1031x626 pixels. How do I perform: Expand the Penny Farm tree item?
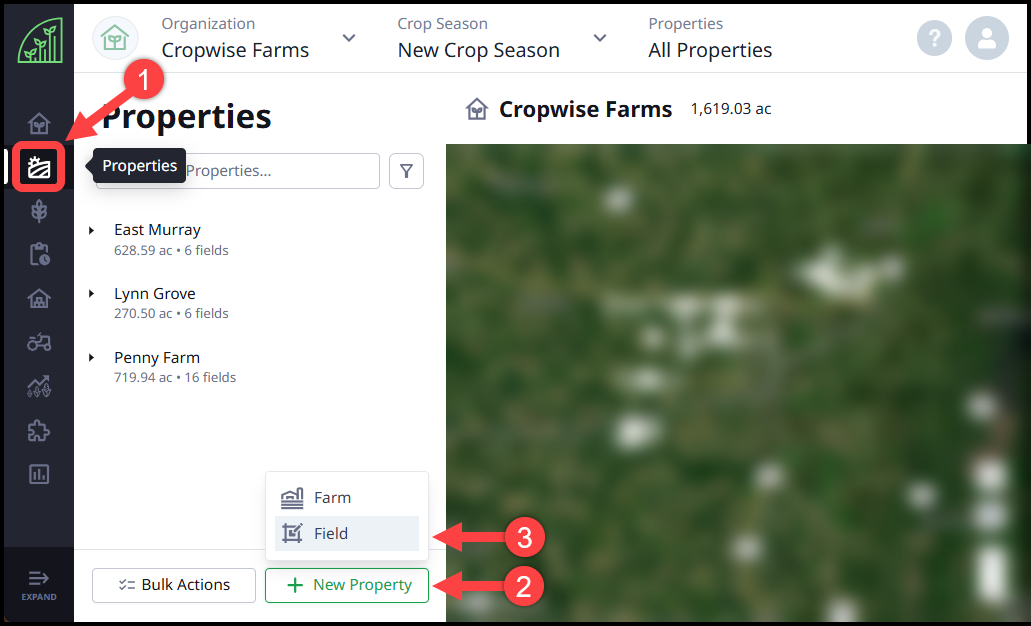pos(92,358)
